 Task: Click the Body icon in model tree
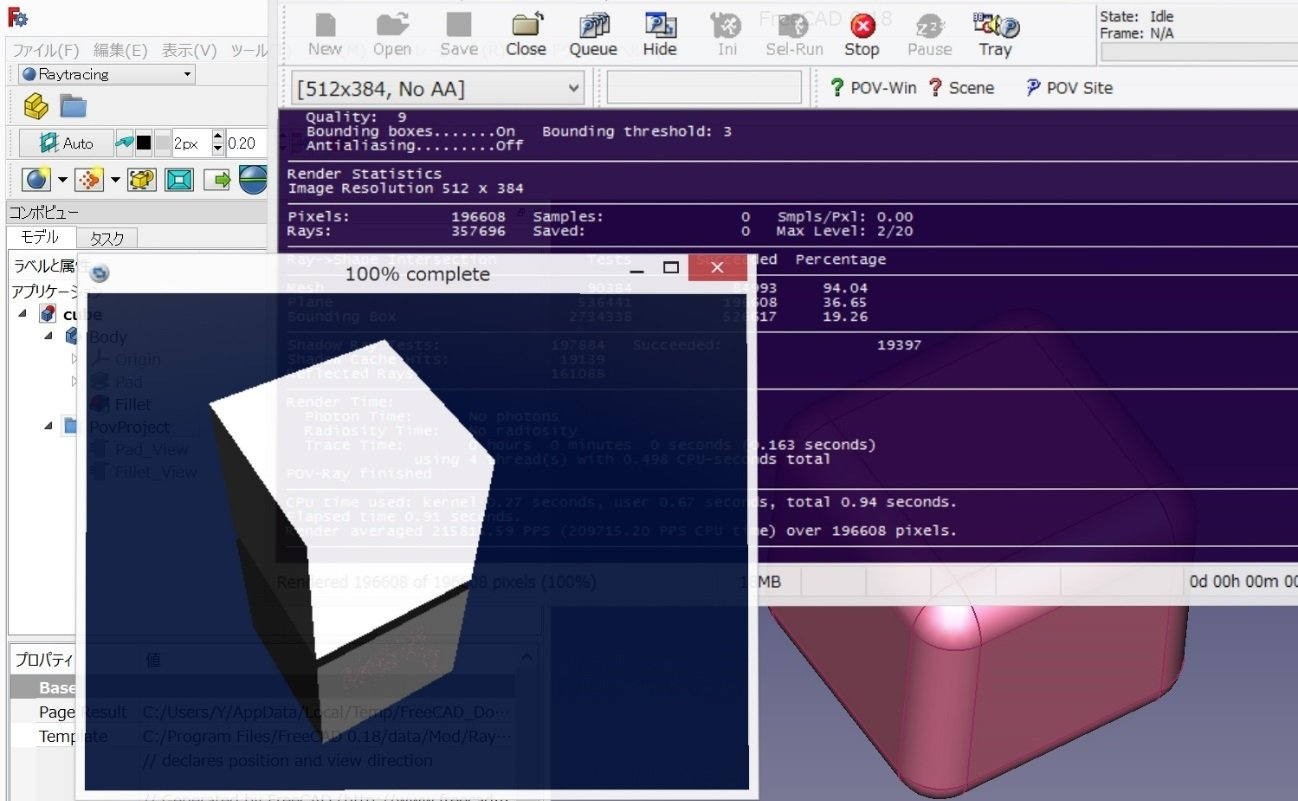coord(73,336)
